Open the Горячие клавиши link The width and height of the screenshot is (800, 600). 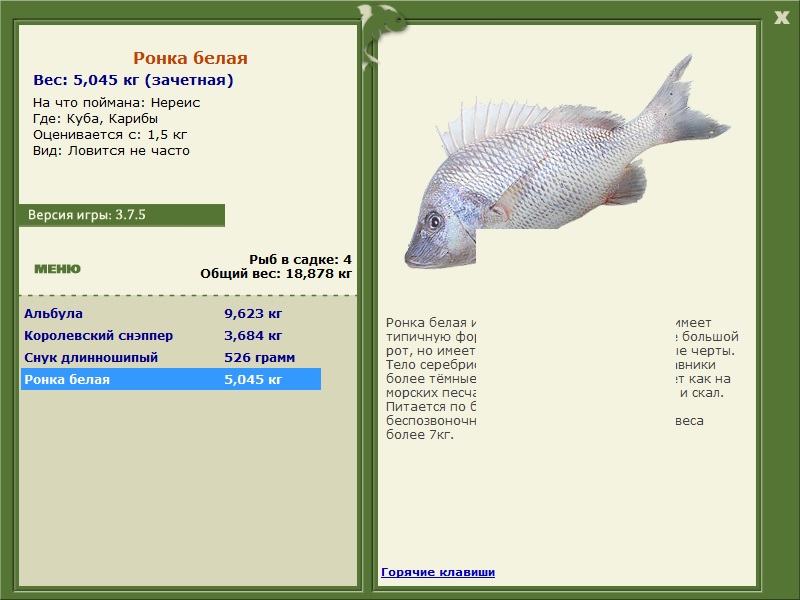tap(438, 572)
